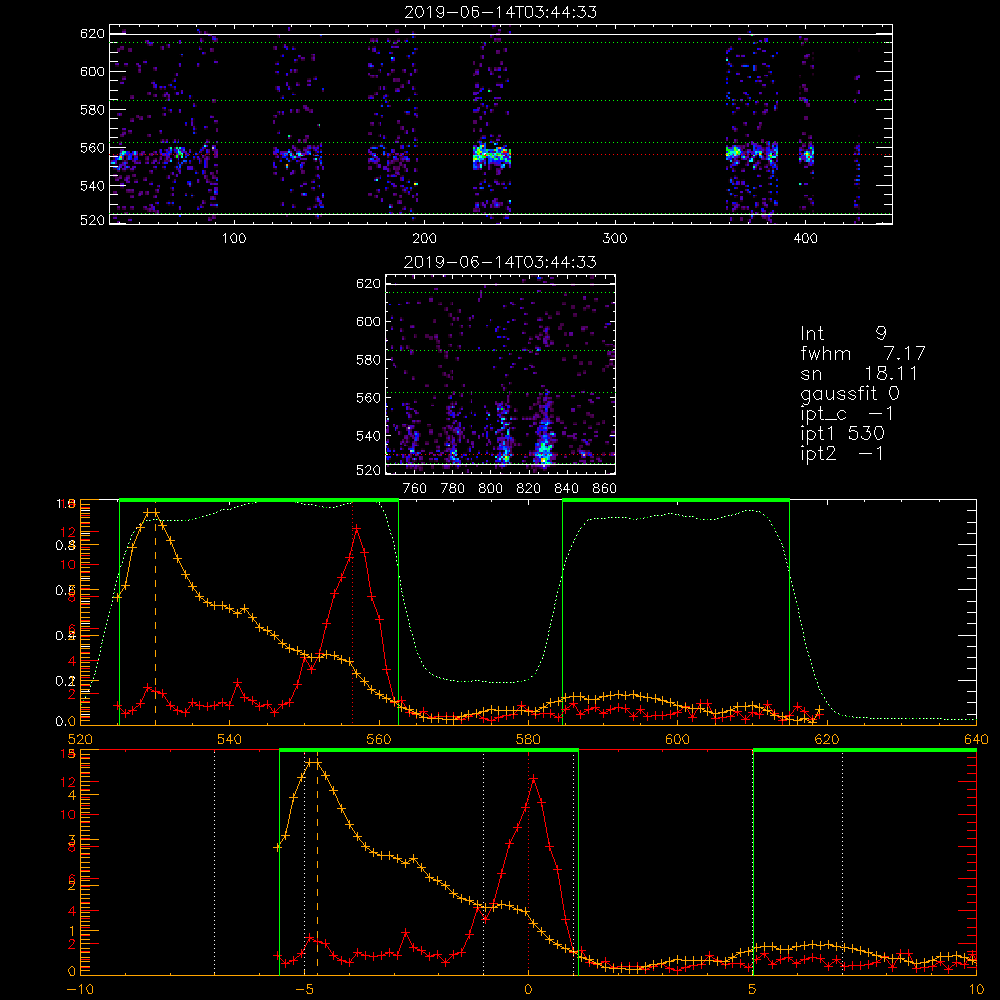1000x1000 pixels.
Task: Select the 'ipt2 -1' readout line
Action: point(842,453)
